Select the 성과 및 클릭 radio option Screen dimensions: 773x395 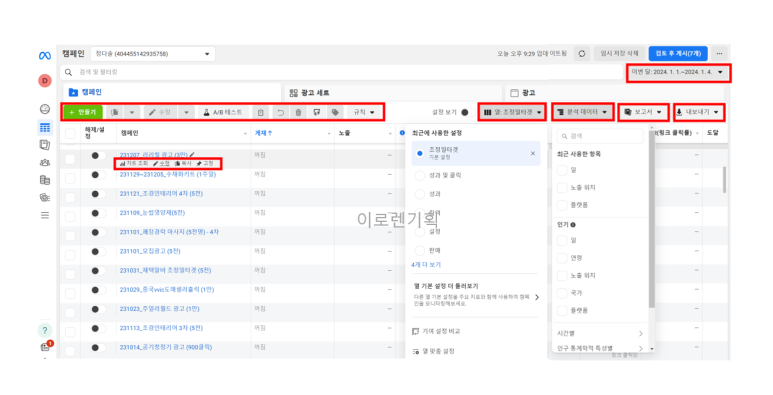tap(420, 175)
